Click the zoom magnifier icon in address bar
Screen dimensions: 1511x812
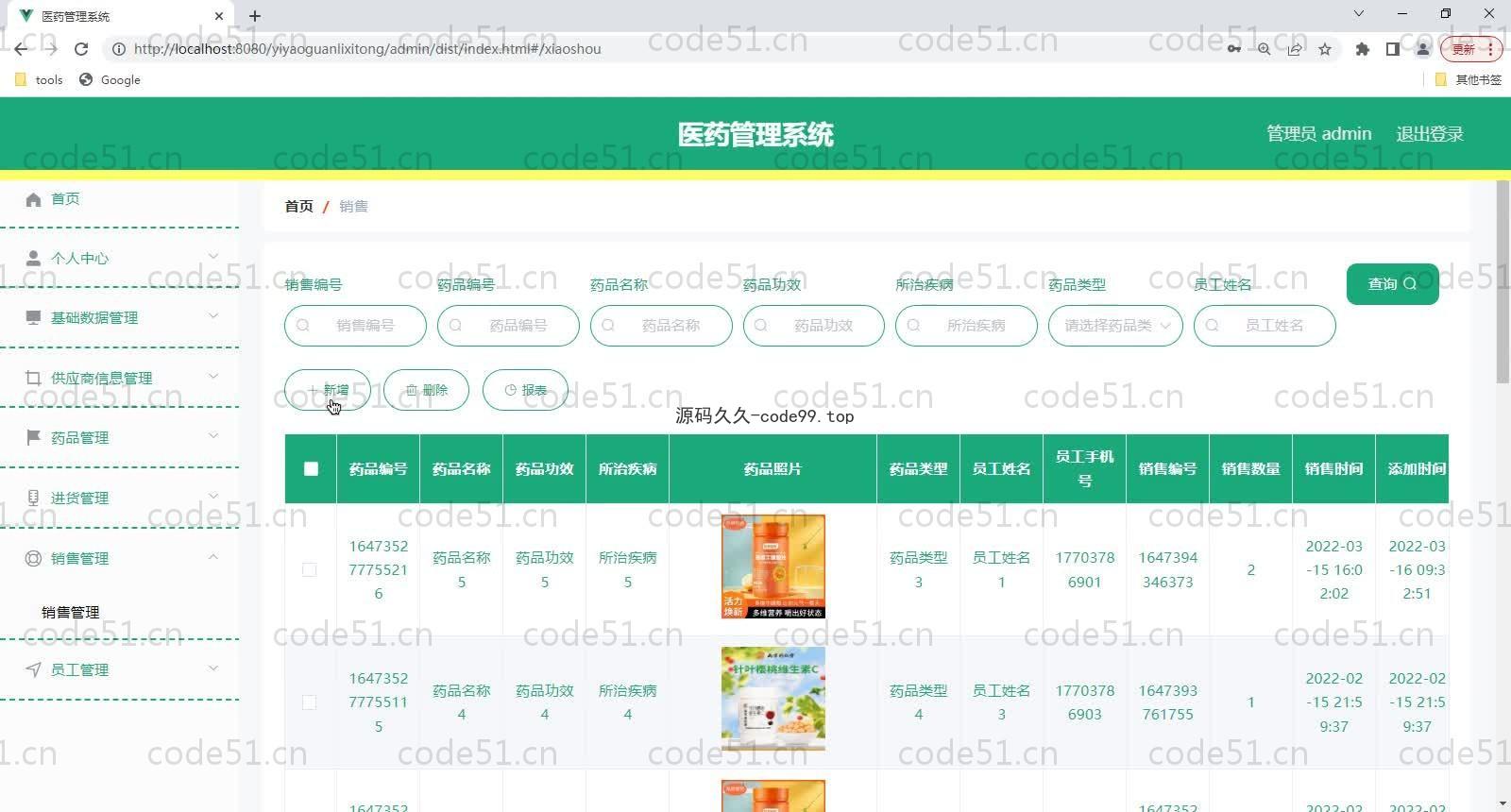(1264, 49)
